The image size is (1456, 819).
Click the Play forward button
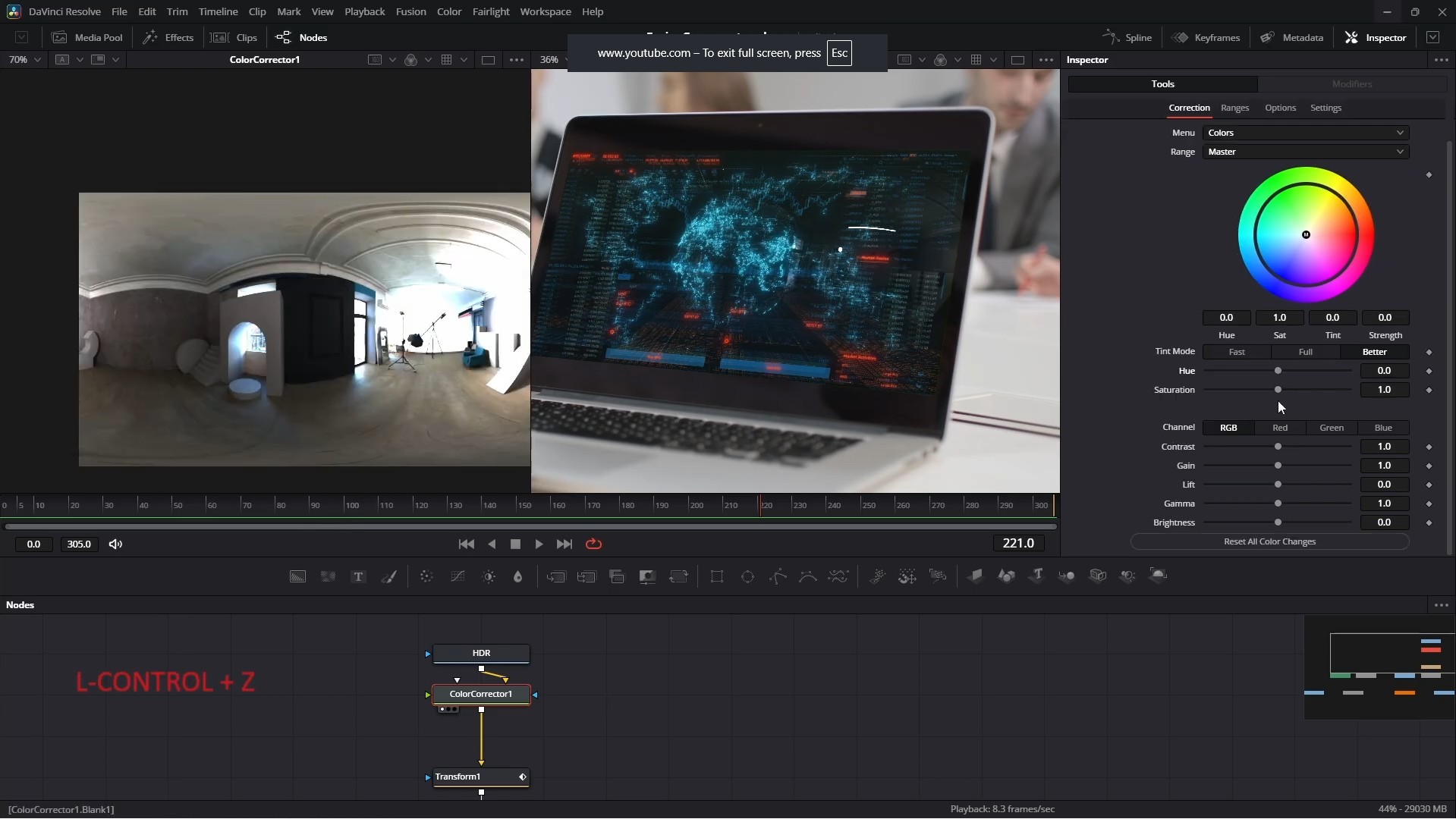539,544
